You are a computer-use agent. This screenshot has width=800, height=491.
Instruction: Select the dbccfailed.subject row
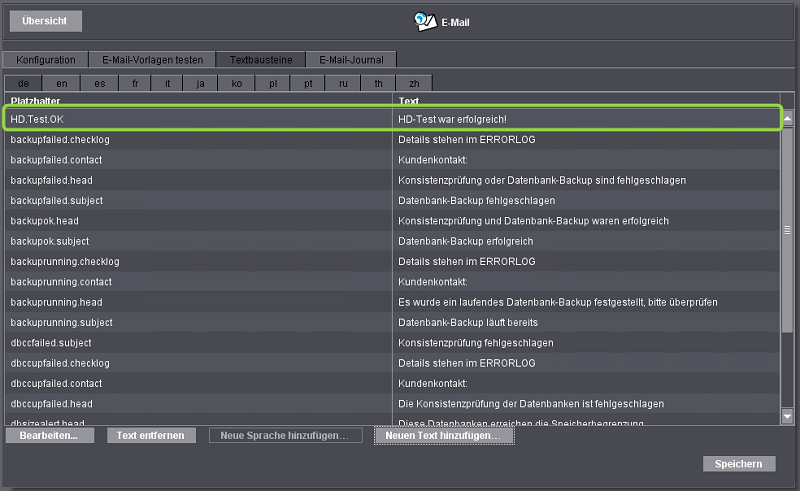click(x=200, y=343)
